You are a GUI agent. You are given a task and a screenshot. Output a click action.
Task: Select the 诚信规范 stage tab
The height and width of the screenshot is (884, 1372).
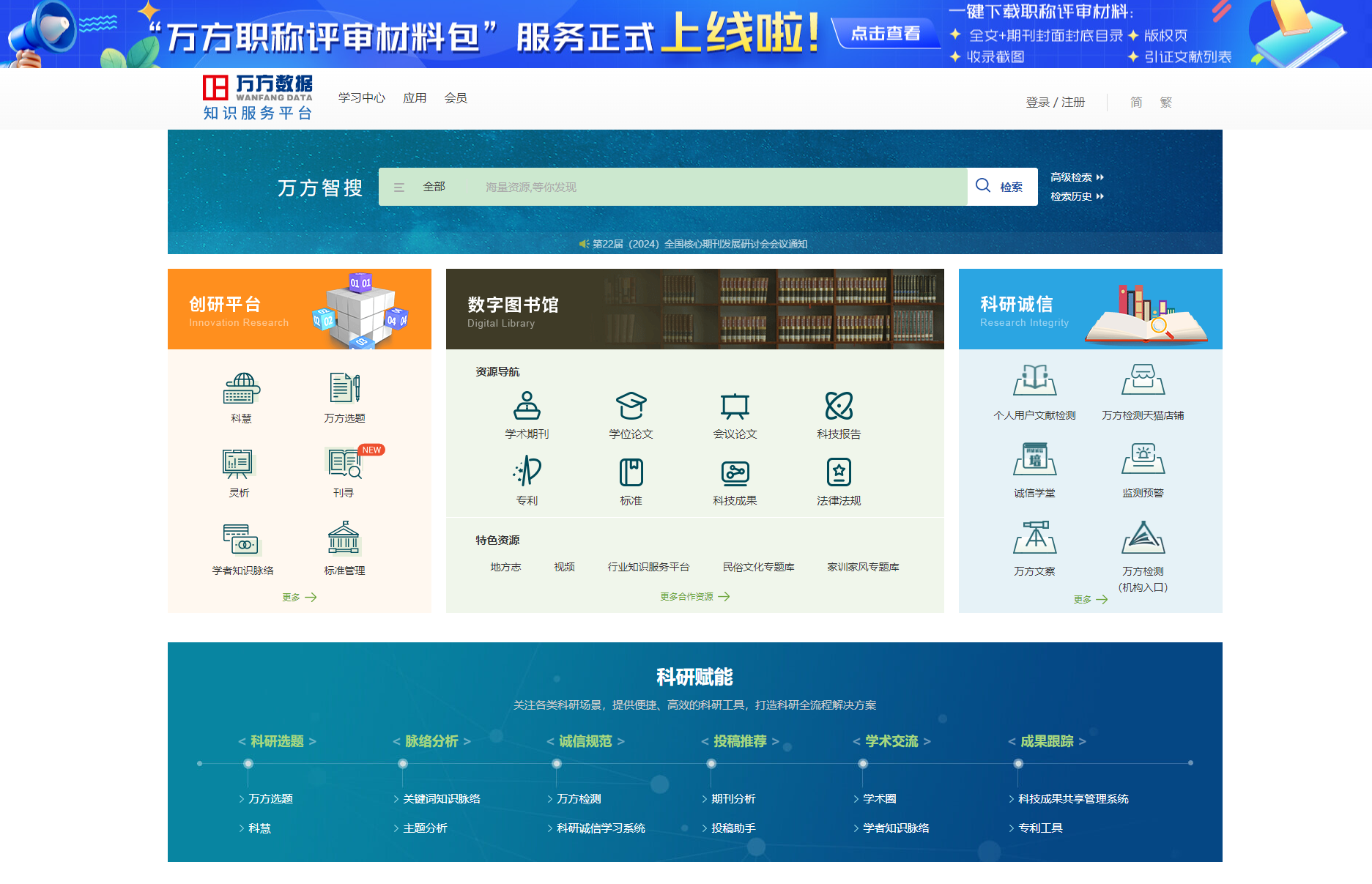[x=585, y=741]
